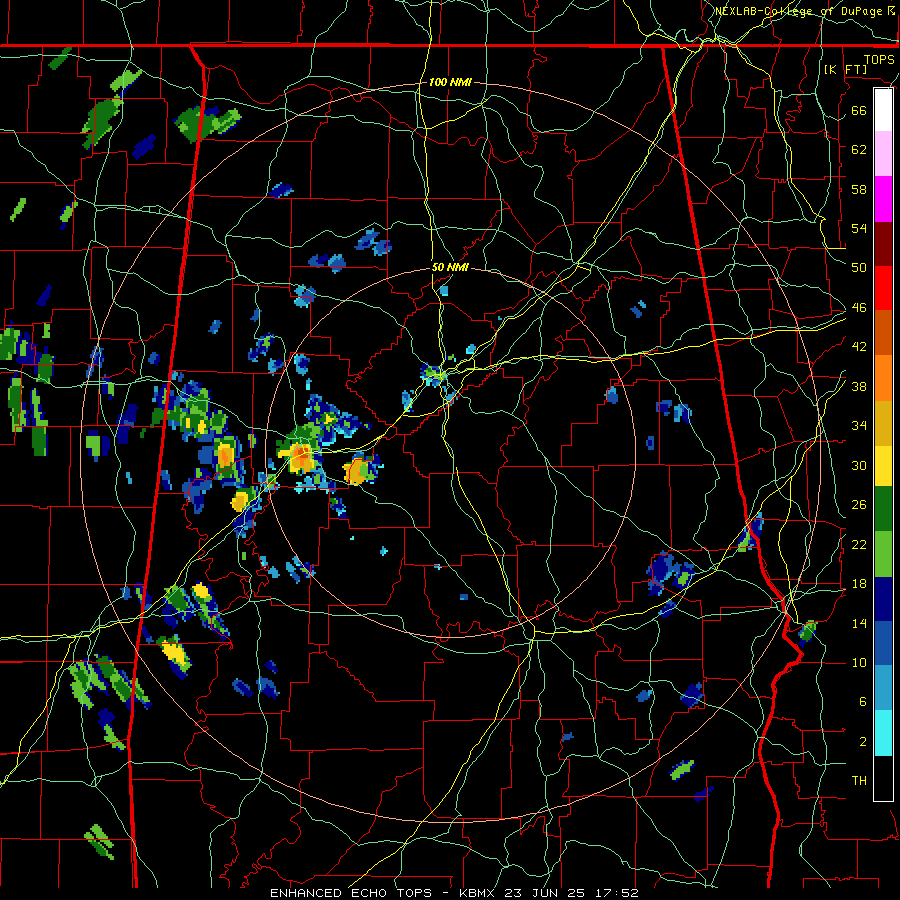Click the 34 legend number
This screenshot has height=900, width=900.
(859, 426)
